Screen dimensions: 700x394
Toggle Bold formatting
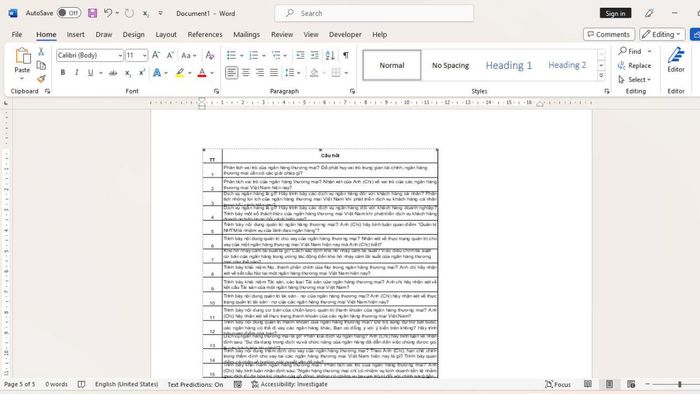(63, 73)
